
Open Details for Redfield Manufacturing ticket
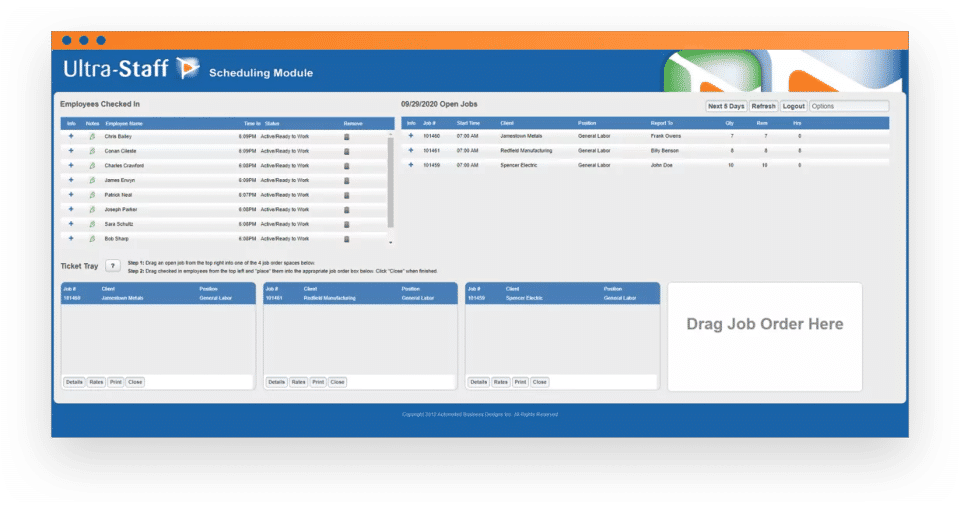click(276, 382)
